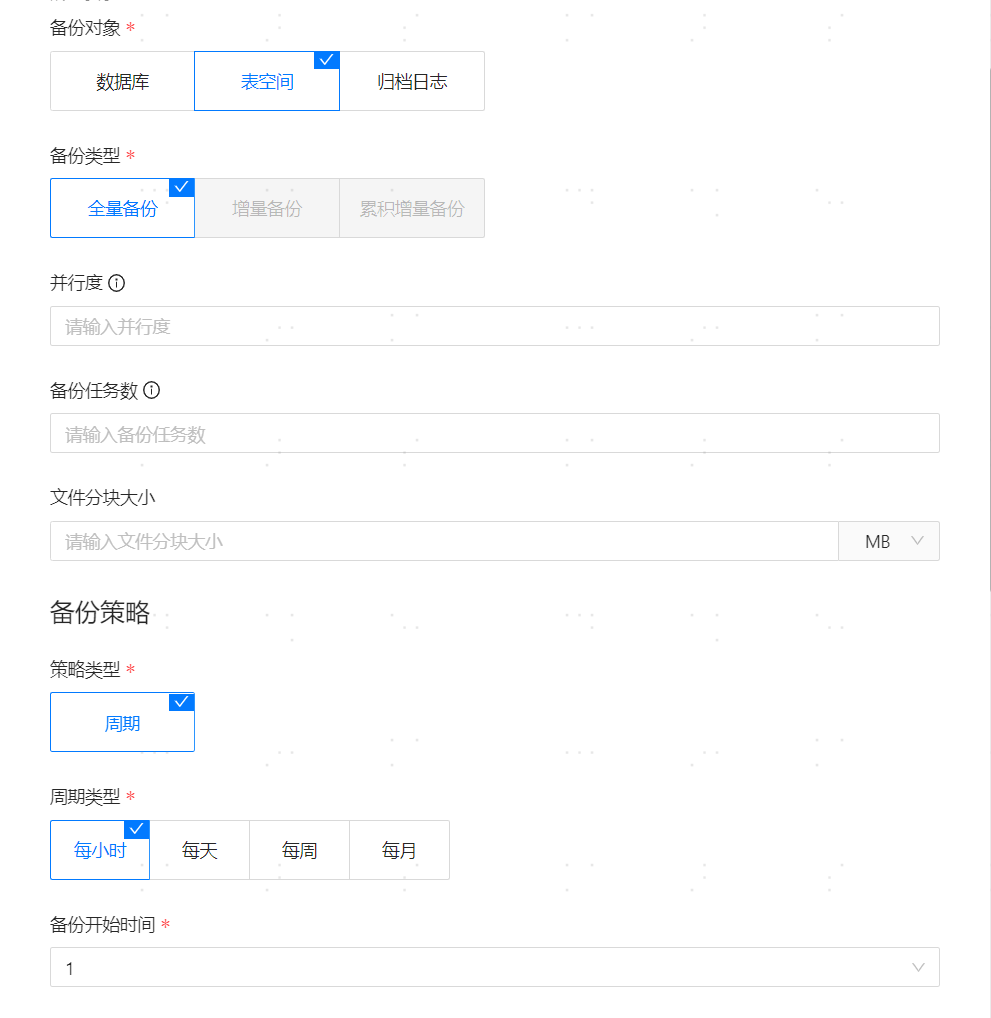Focus the 并行度 input field
The width and height of the screenshot is (991, 1018).
click(494, 326)
